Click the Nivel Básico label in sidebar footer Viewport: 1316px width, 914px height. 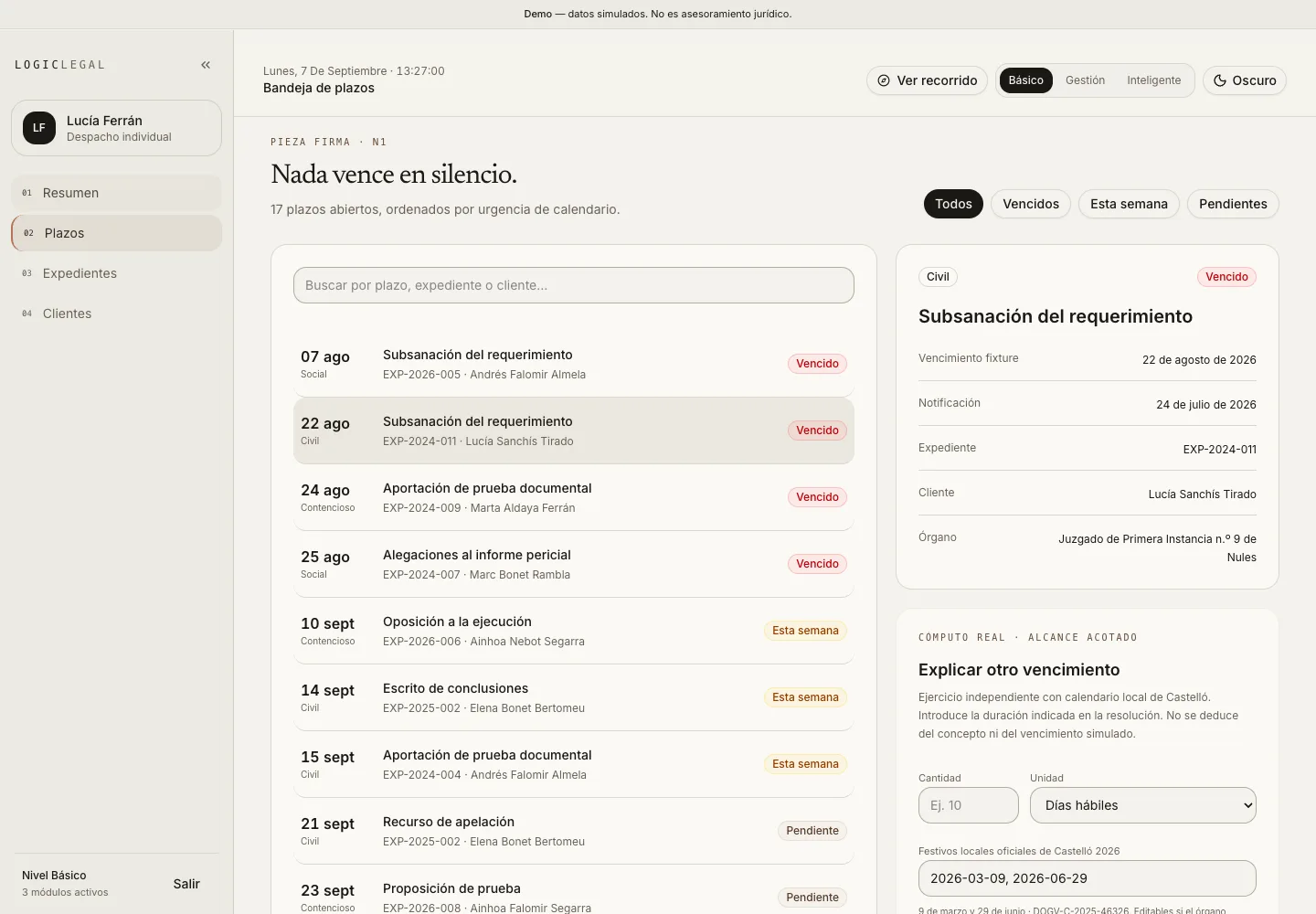[54, 876]
